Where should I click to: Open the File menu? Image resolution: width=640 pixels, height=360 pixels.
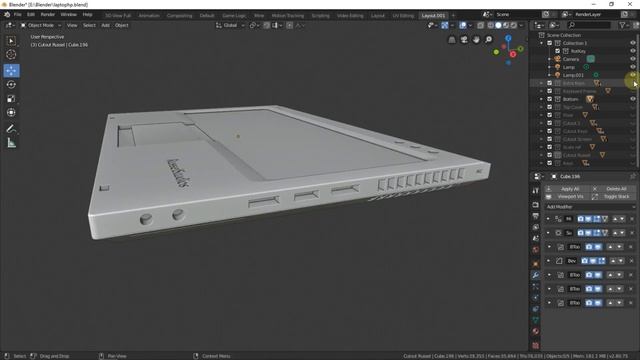click(18, 15)
